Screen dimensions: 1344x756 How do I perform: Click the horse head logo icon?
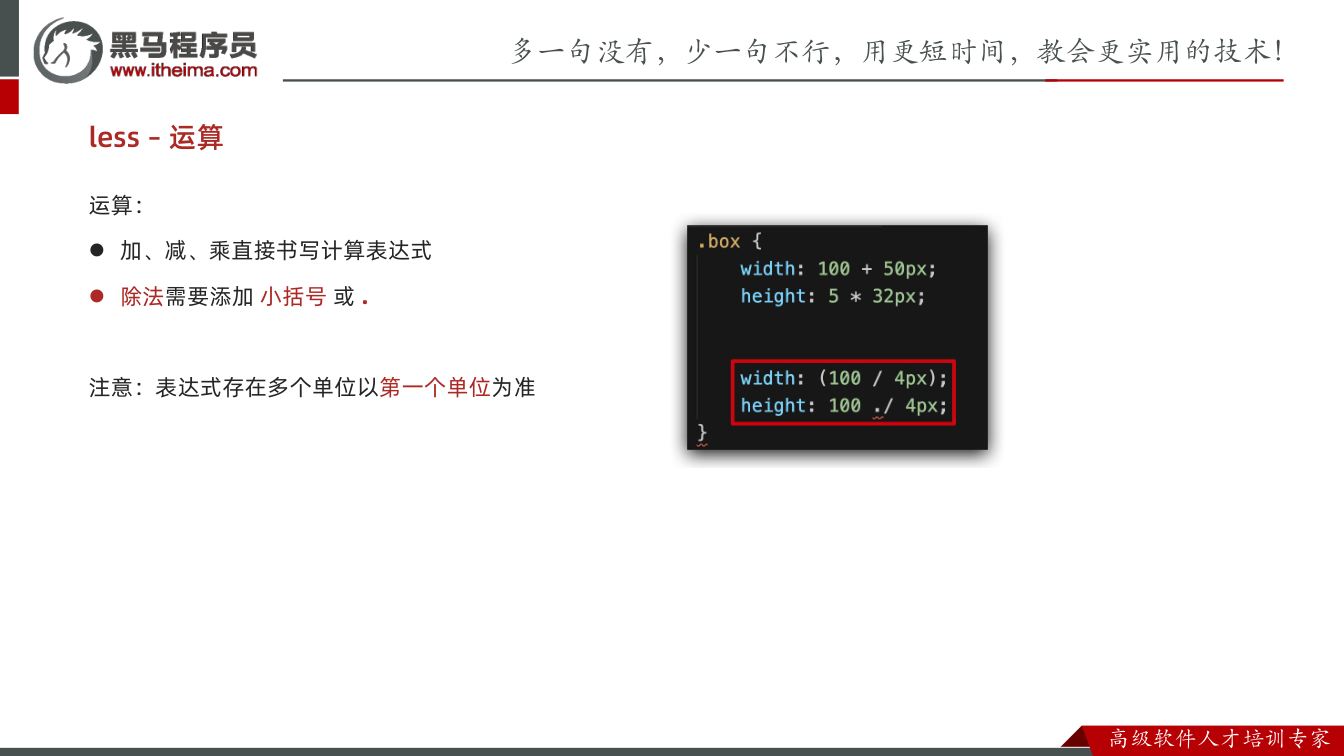[x=67, y=50]
